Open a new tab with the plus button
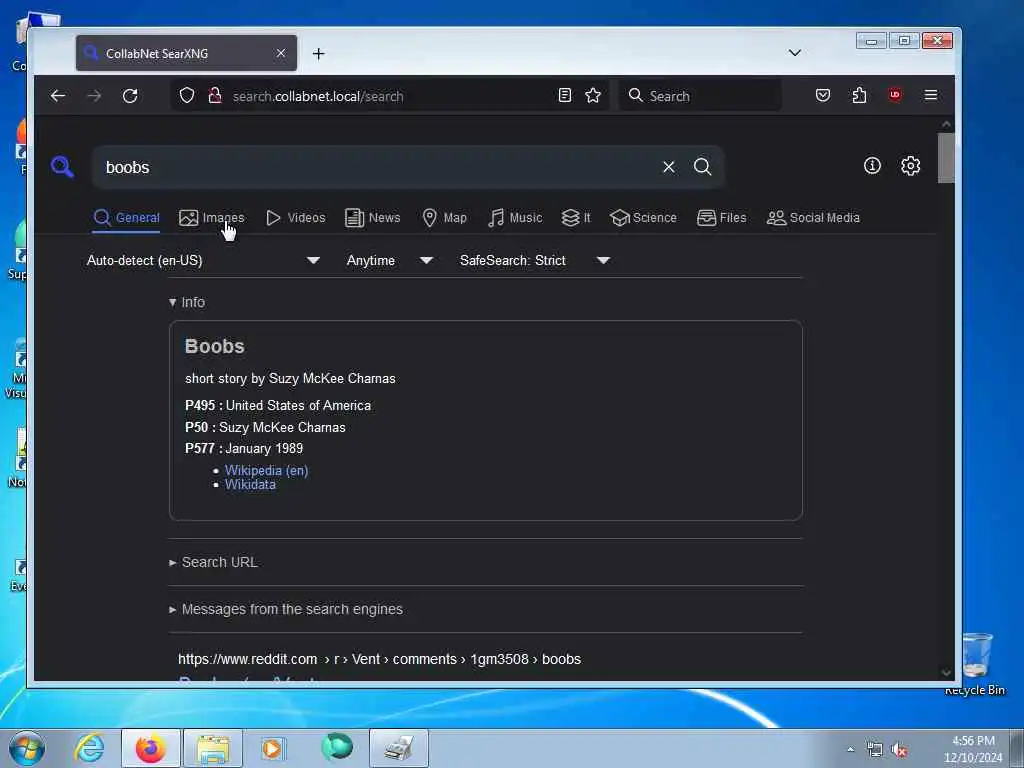 click(318, 54)
